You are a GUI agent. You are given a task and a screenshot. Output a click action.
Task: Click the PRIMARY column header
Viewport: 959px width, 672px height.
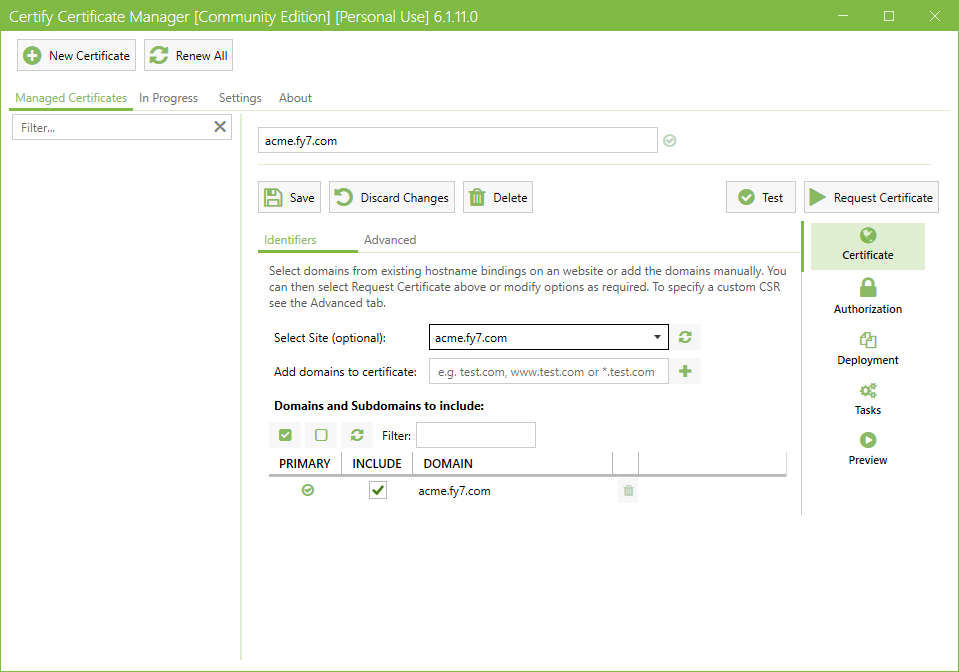(x=305, y=463)
